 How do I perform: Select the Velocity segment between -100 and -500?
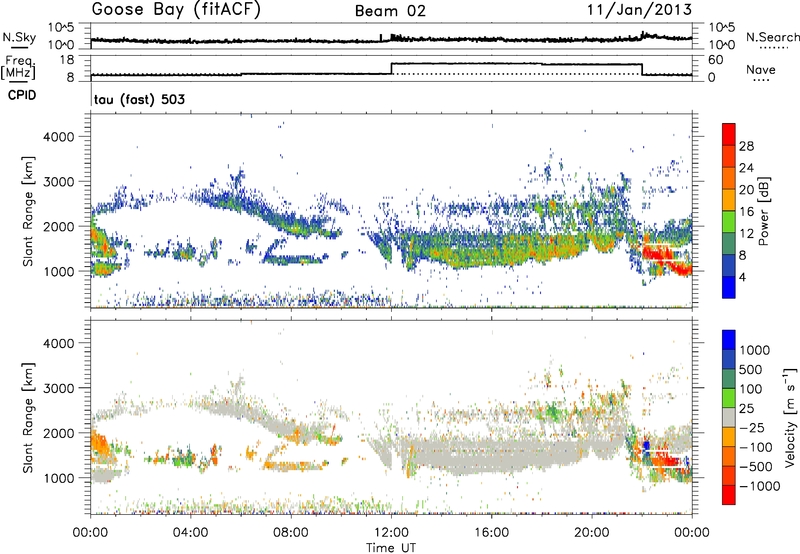coord(729,456)
